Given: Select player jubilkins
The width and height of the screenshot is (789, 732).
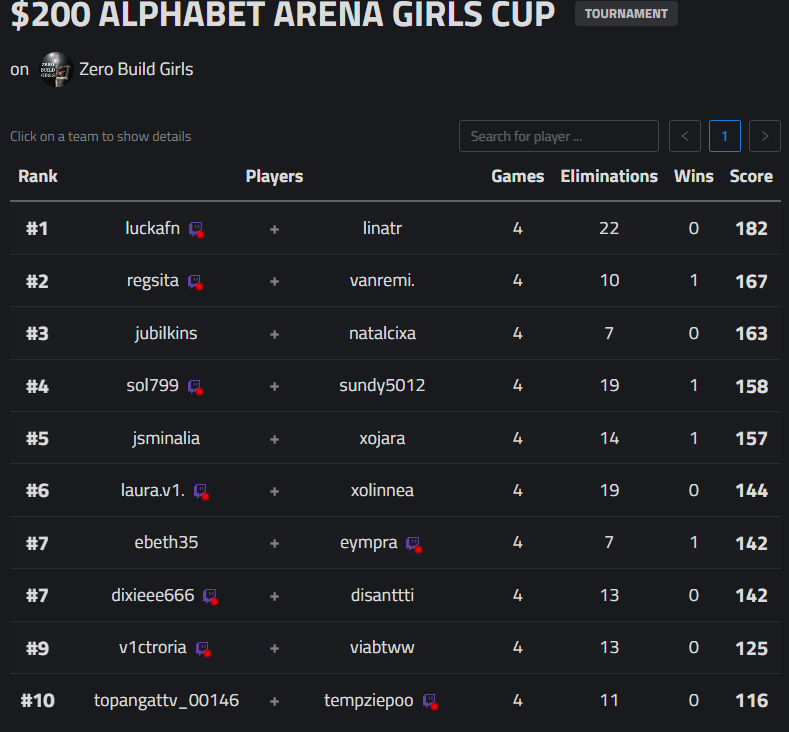Looking at the screenshot, I should click(x=166, y=333).
